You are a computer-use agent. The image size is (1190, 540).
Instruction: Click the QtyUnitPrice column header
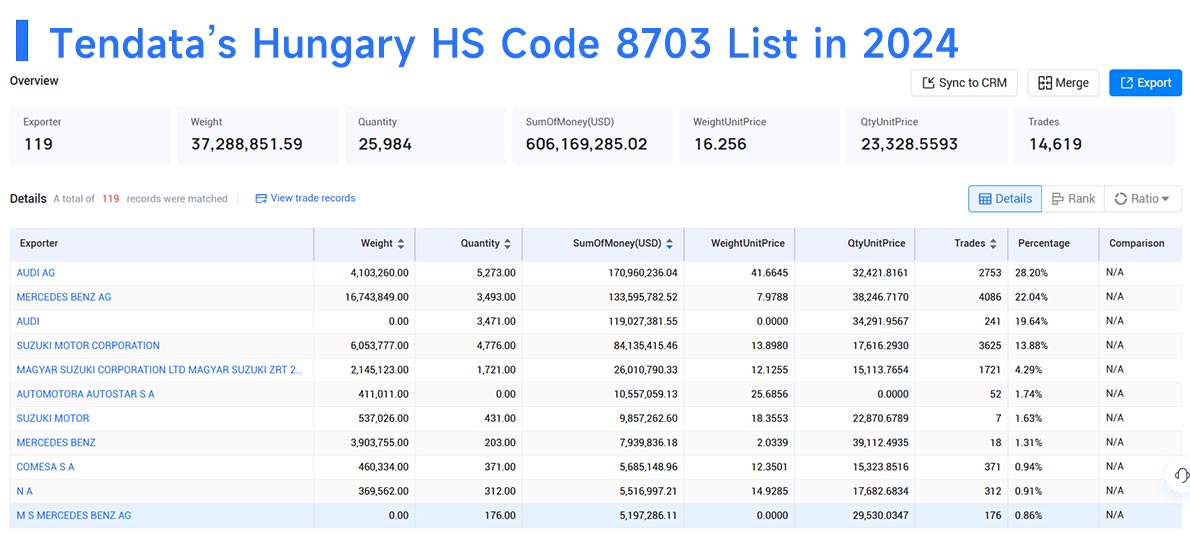pyautogui.click(x=855, y=244)
